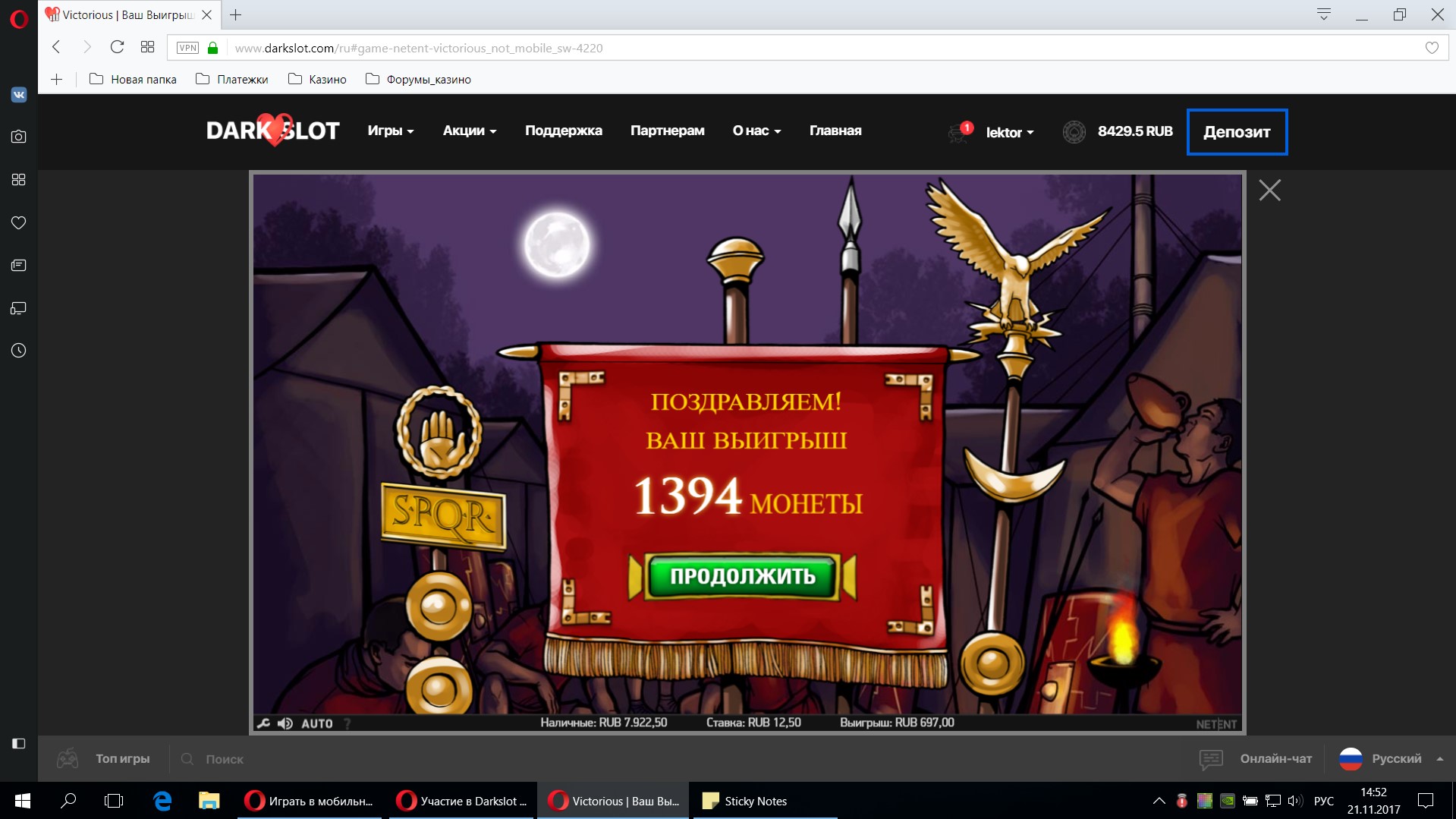Click the 8429.5 RUB balance

point(1135,131)
